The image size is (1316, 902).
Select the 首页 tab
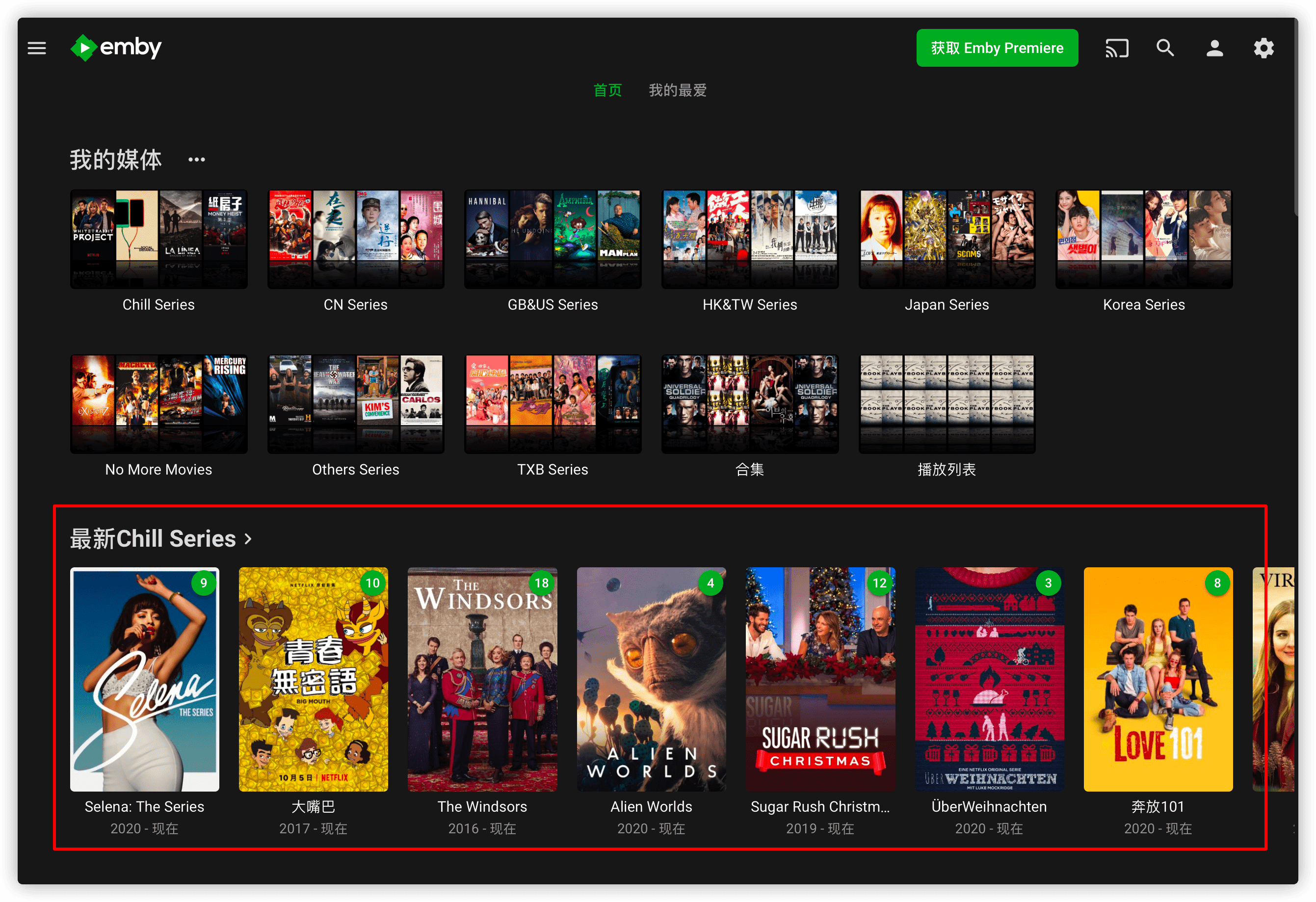[607, 90]
